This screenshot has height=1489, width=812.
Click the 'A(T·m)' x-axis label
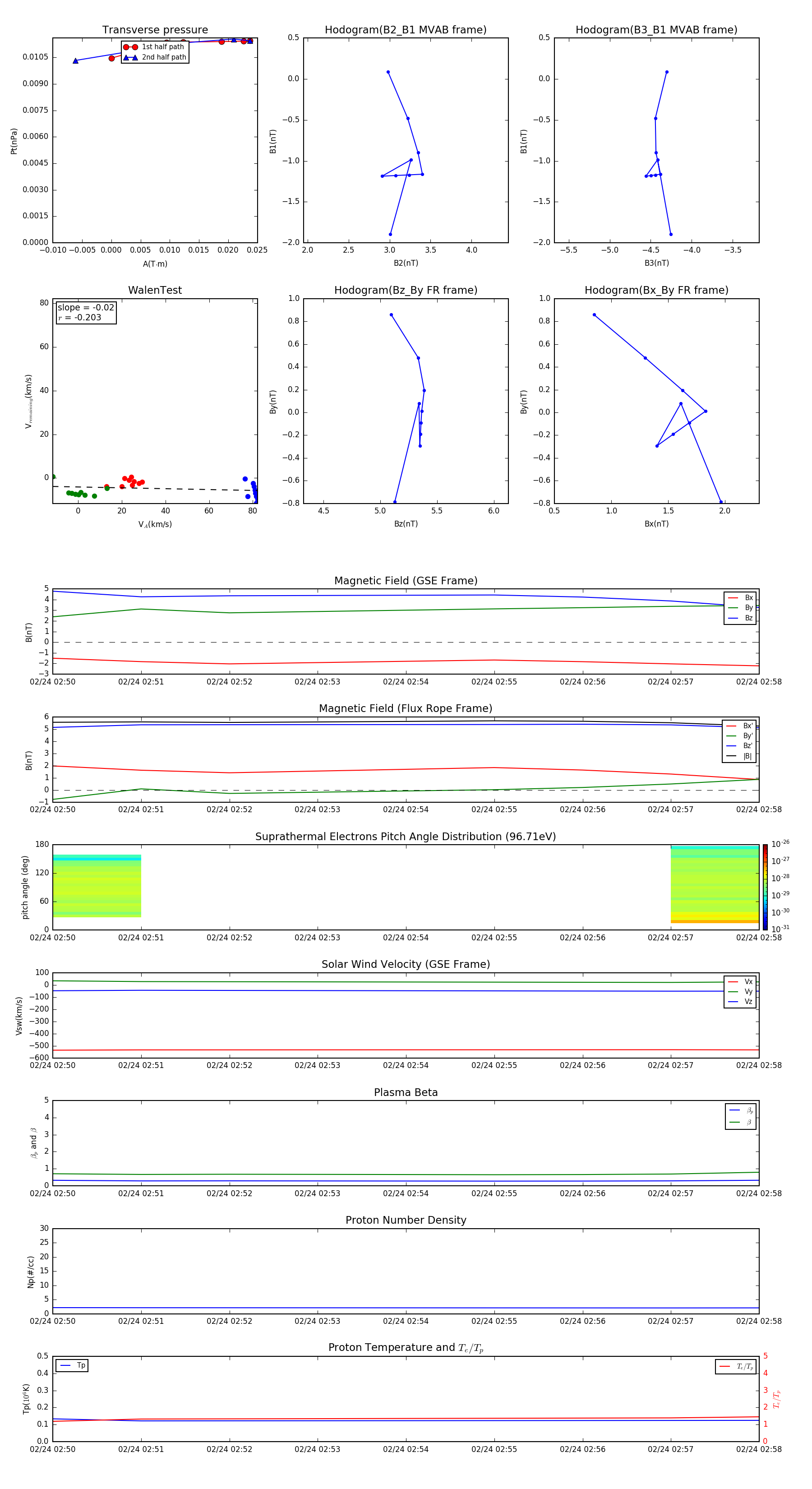point(155,264)
